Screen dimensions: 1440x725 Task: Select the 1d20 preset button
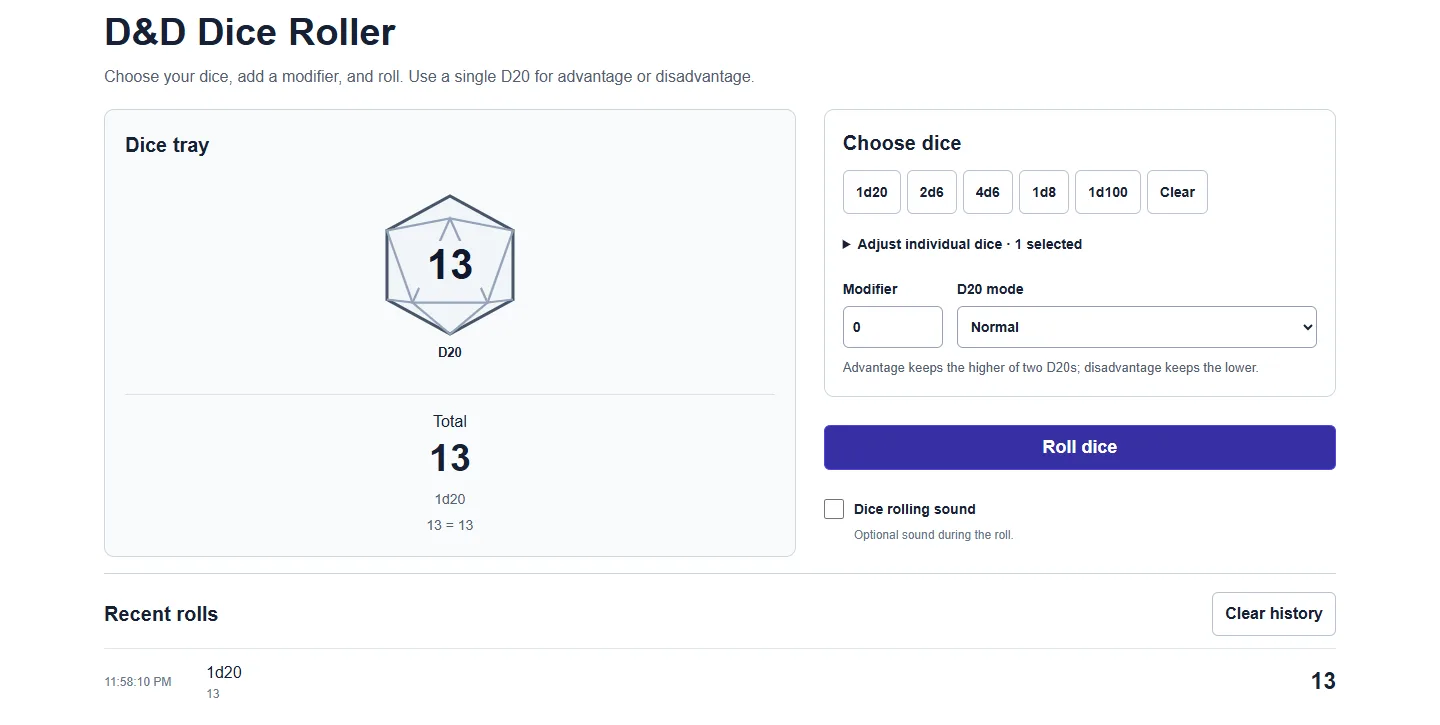[x=872, y=192]
